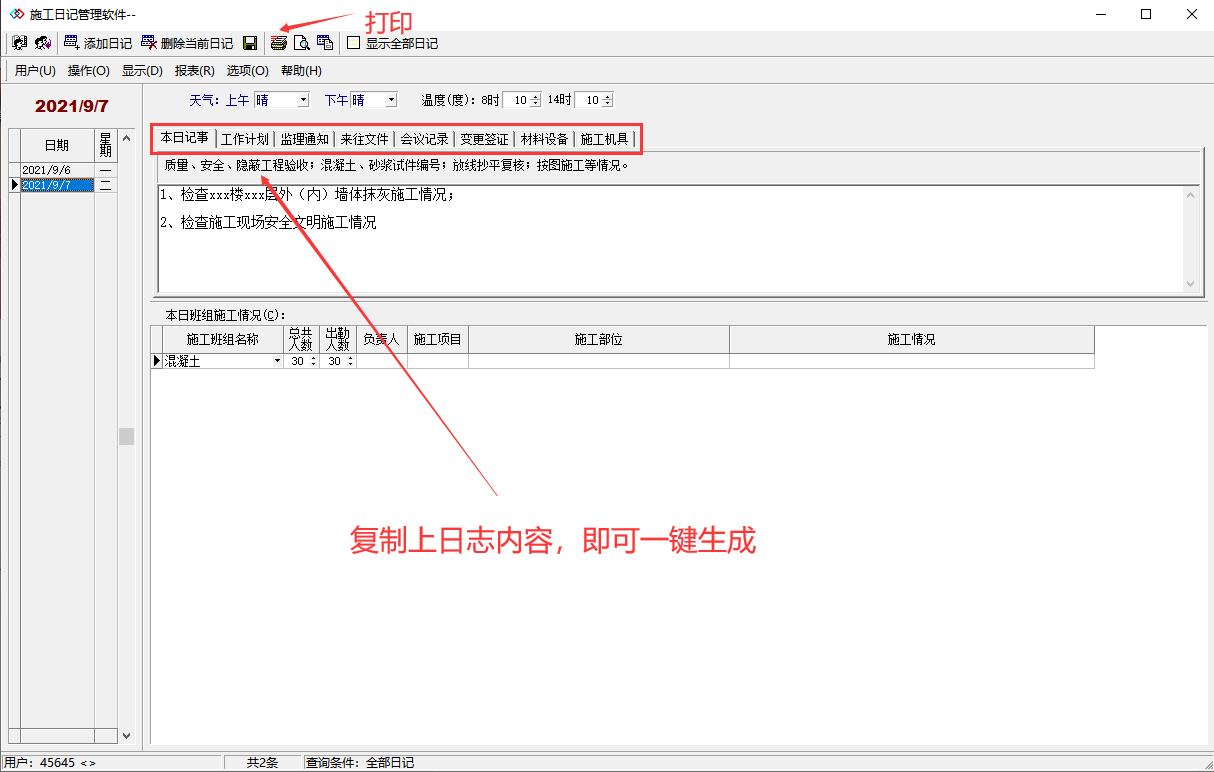The image size is (1214, 772).
Task: Open print preview magnifier icon
Action: click(x=301, y=43)
